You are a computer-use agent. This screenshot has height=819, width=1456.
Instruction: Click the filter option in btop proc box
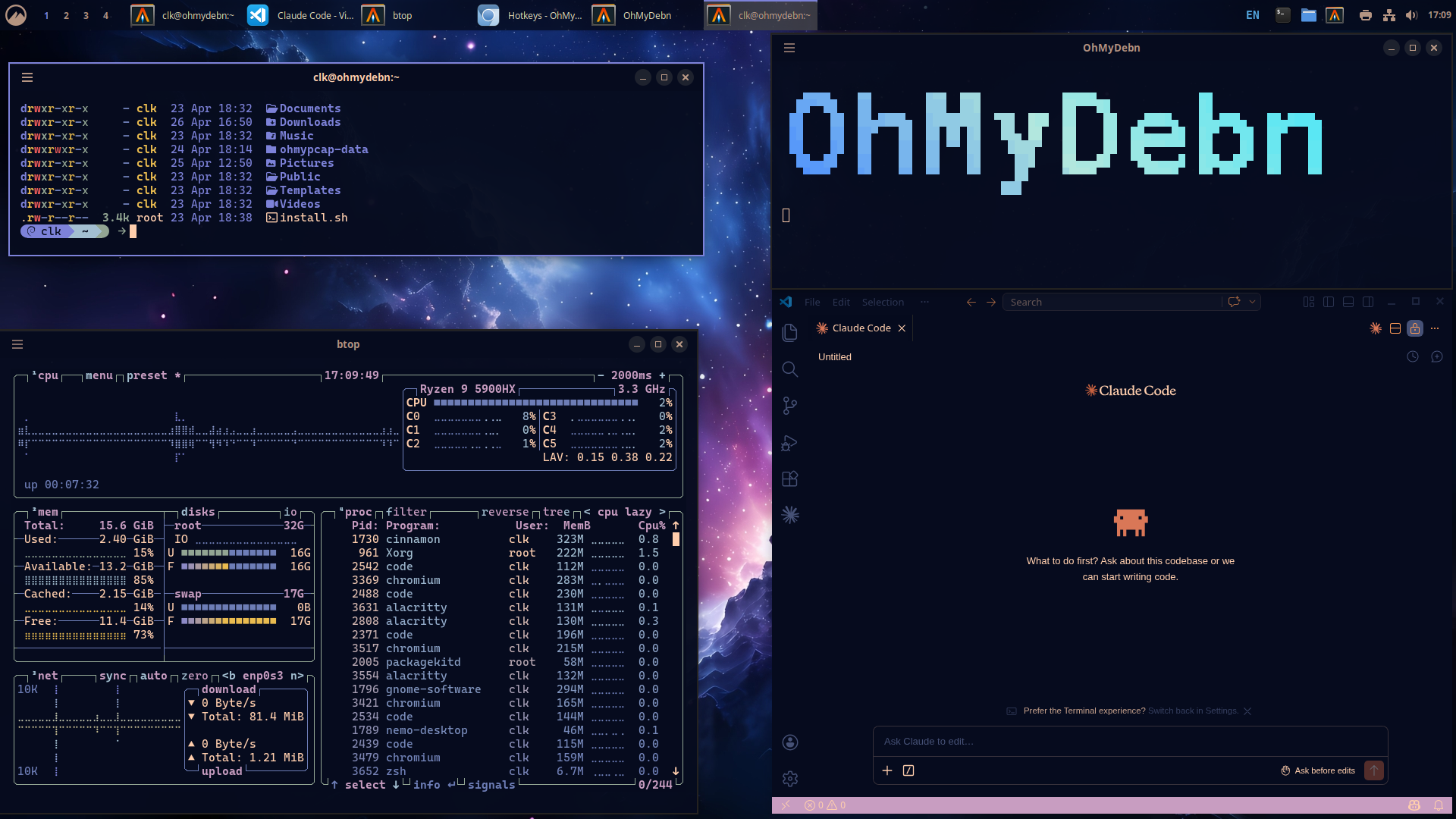pos(406,512)
